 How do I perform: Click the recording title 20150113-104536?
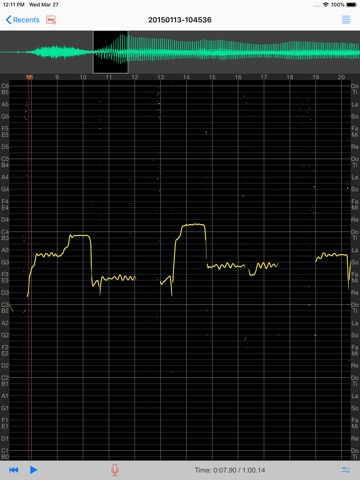click(180, 20)
